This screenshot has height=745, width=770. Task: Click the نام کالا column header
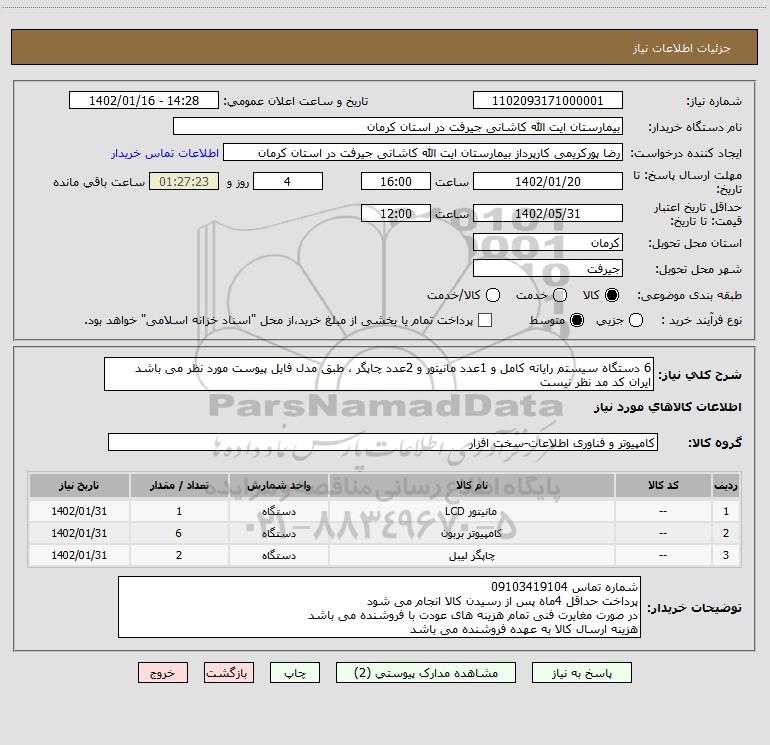pyautogui.click(x=471, y=485)
